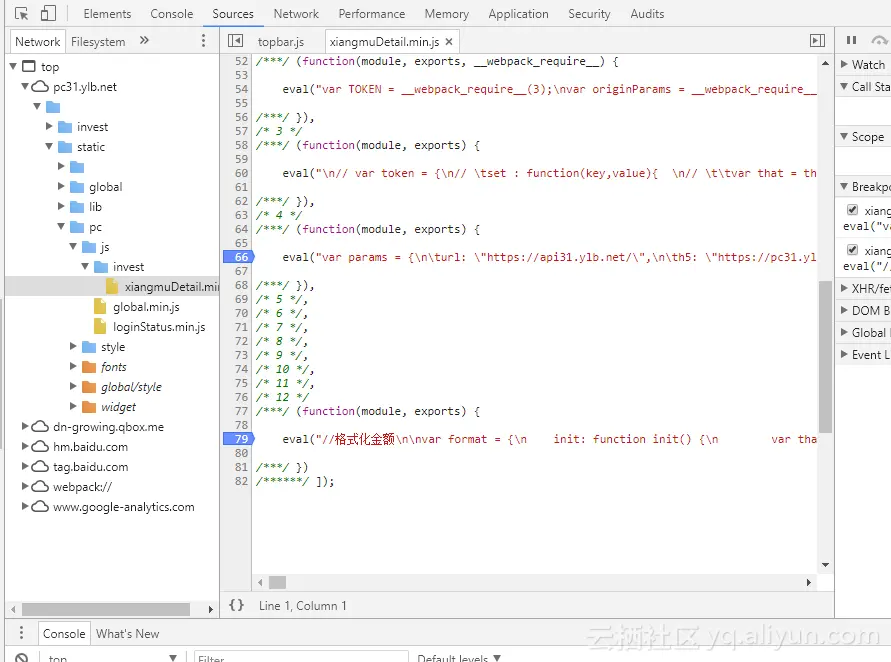Click the console Filter input field

tap(301, 657)
